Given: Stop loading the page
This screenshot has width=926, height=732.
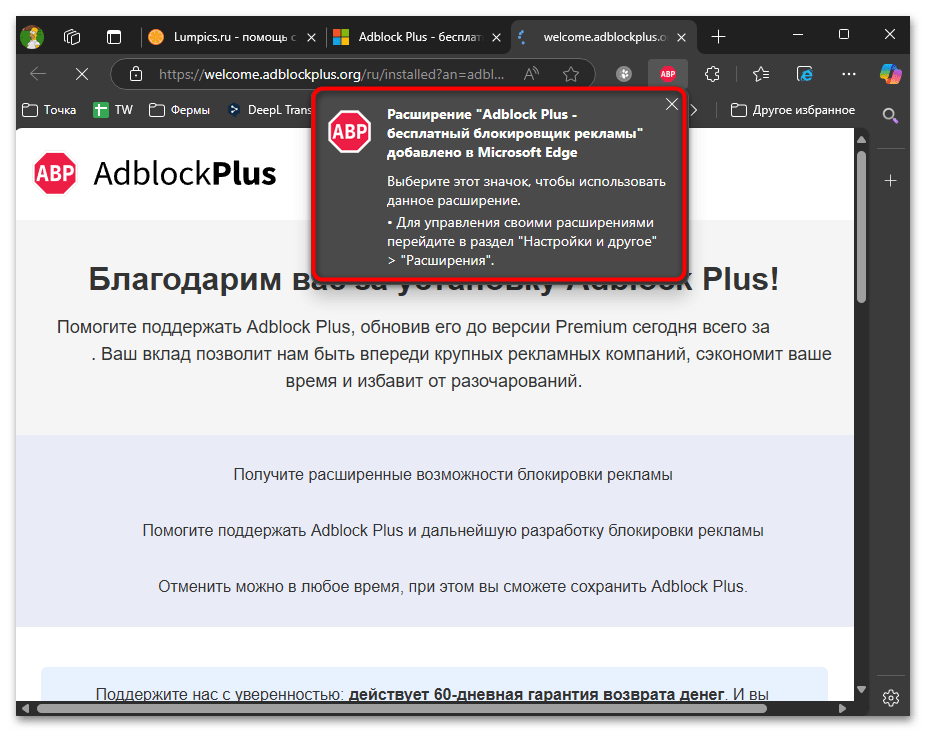Looking at the screenshot, I should pyautogui.click(x=82, y=74).
